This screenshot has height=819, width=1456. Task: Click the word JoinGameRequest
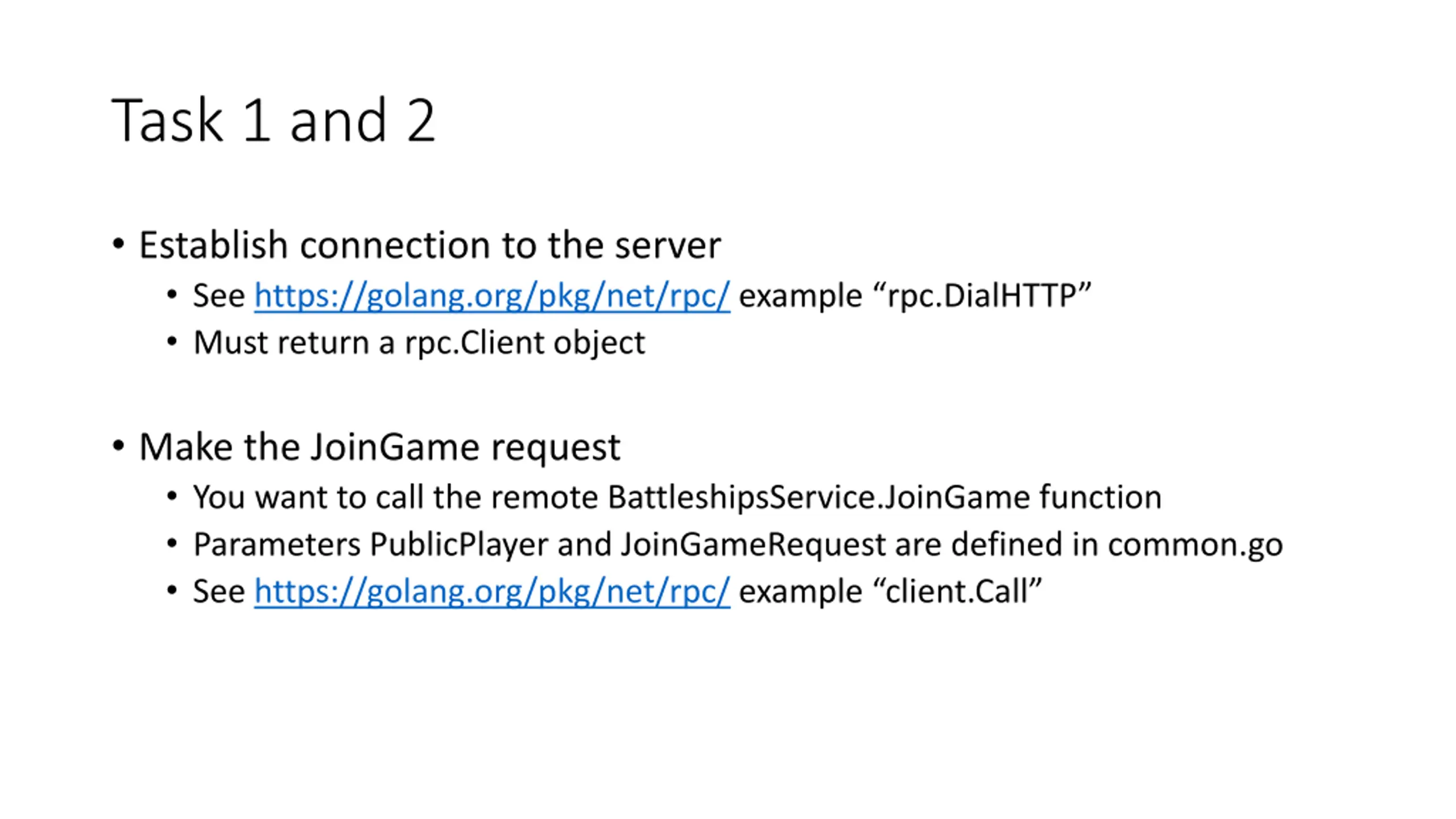[x=753, y=545]
